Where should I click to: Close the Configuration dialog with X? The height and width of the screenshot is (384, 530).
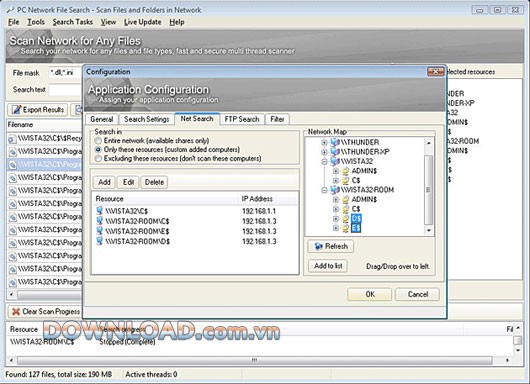[436, 72]
